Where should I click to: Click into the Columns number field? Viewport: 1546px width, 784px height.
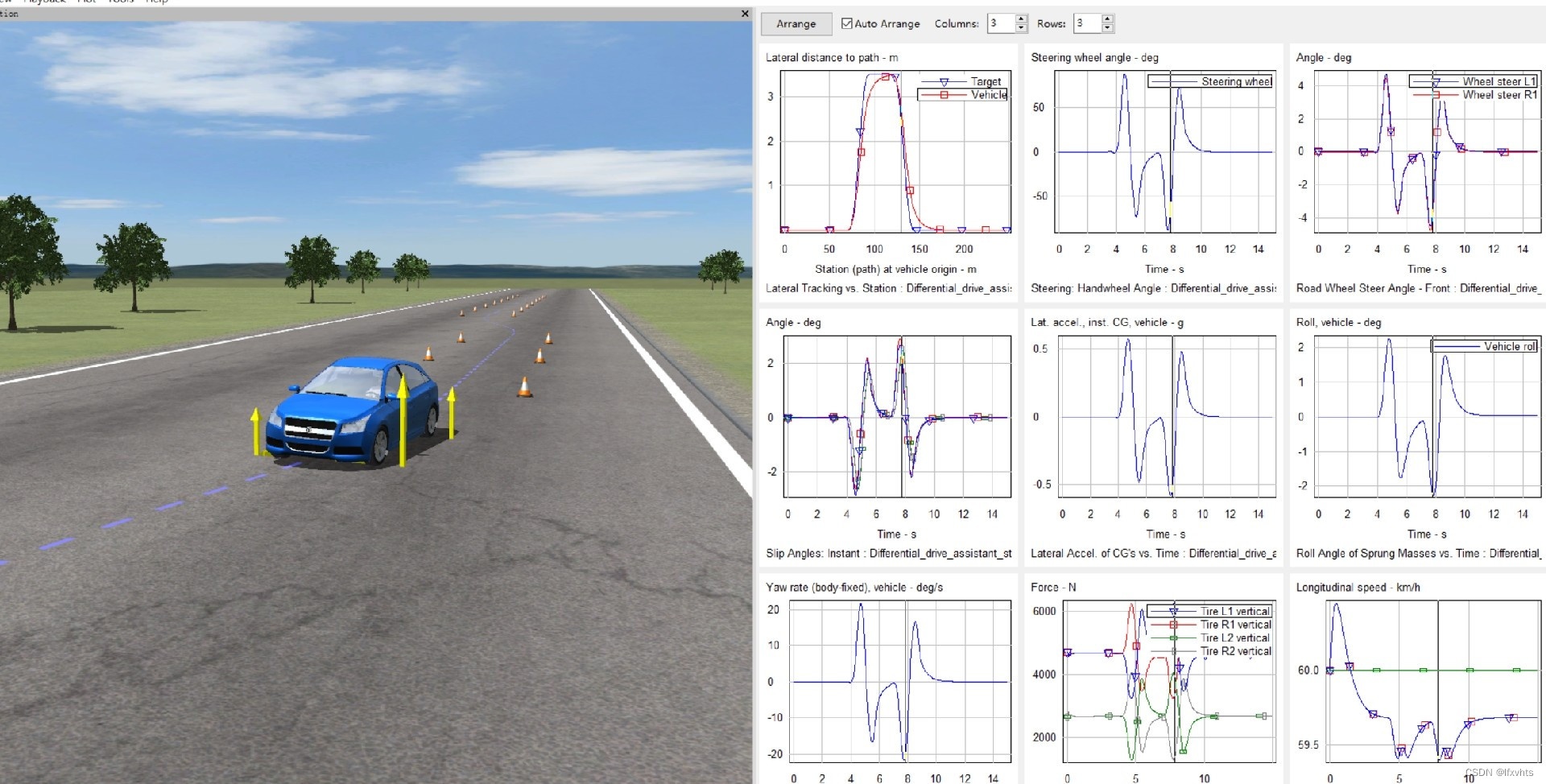tap(1002, 23)
